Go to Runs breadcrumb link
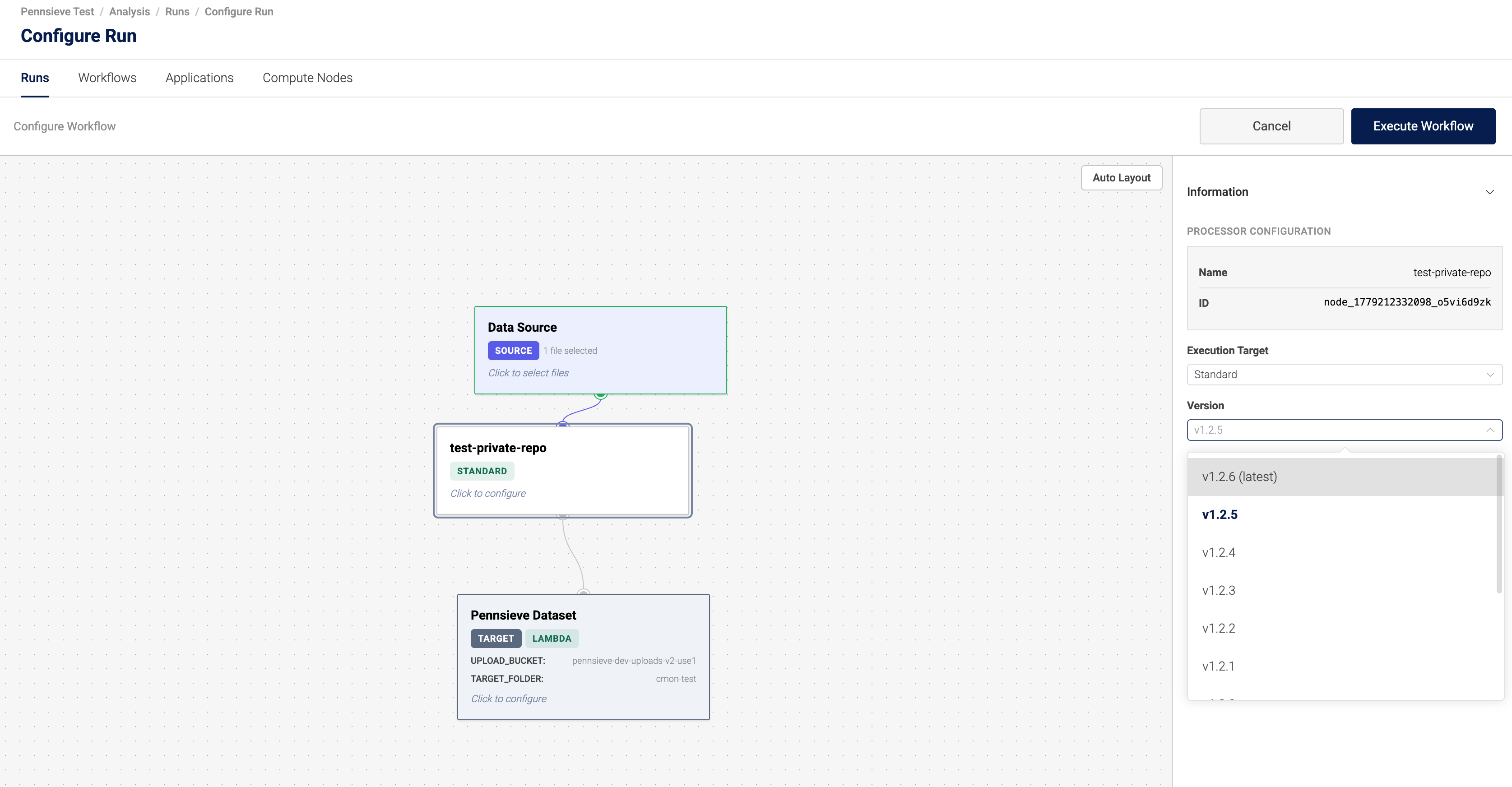Viewport: 1512px width, 787px height. pos(177,12)
